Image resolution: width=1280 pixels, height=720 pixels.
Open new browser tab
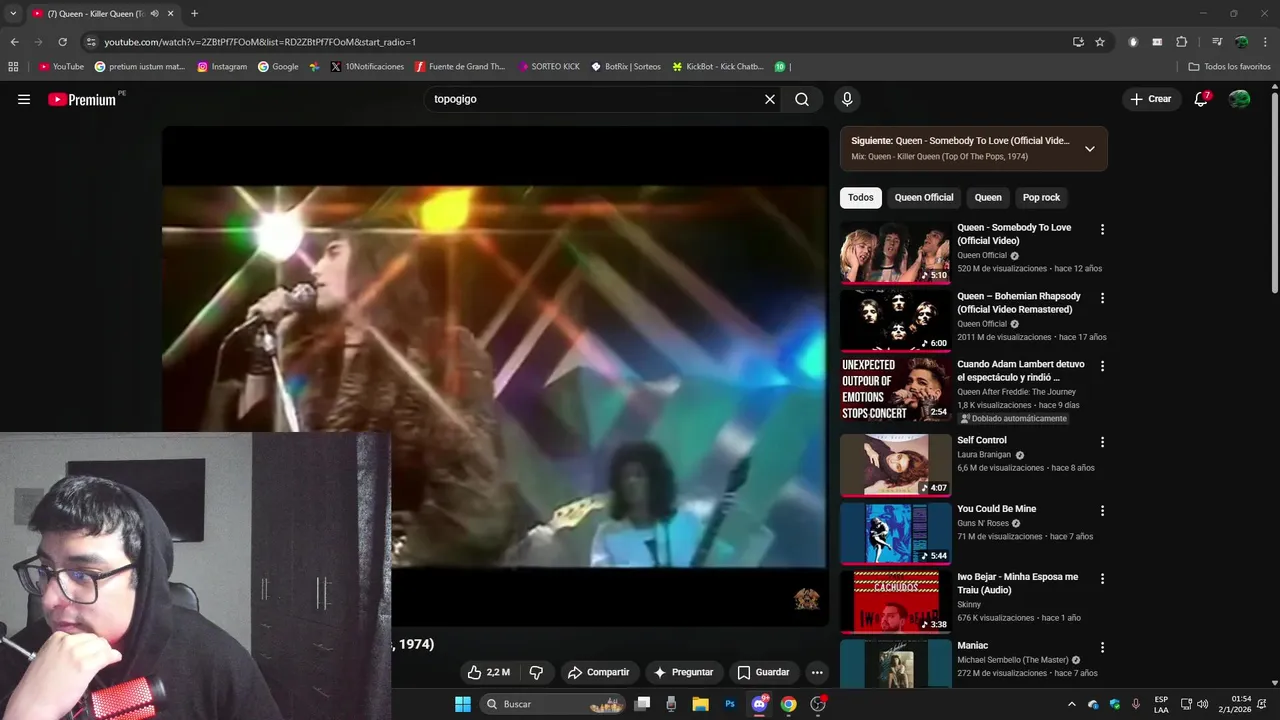tap(194, 14)
